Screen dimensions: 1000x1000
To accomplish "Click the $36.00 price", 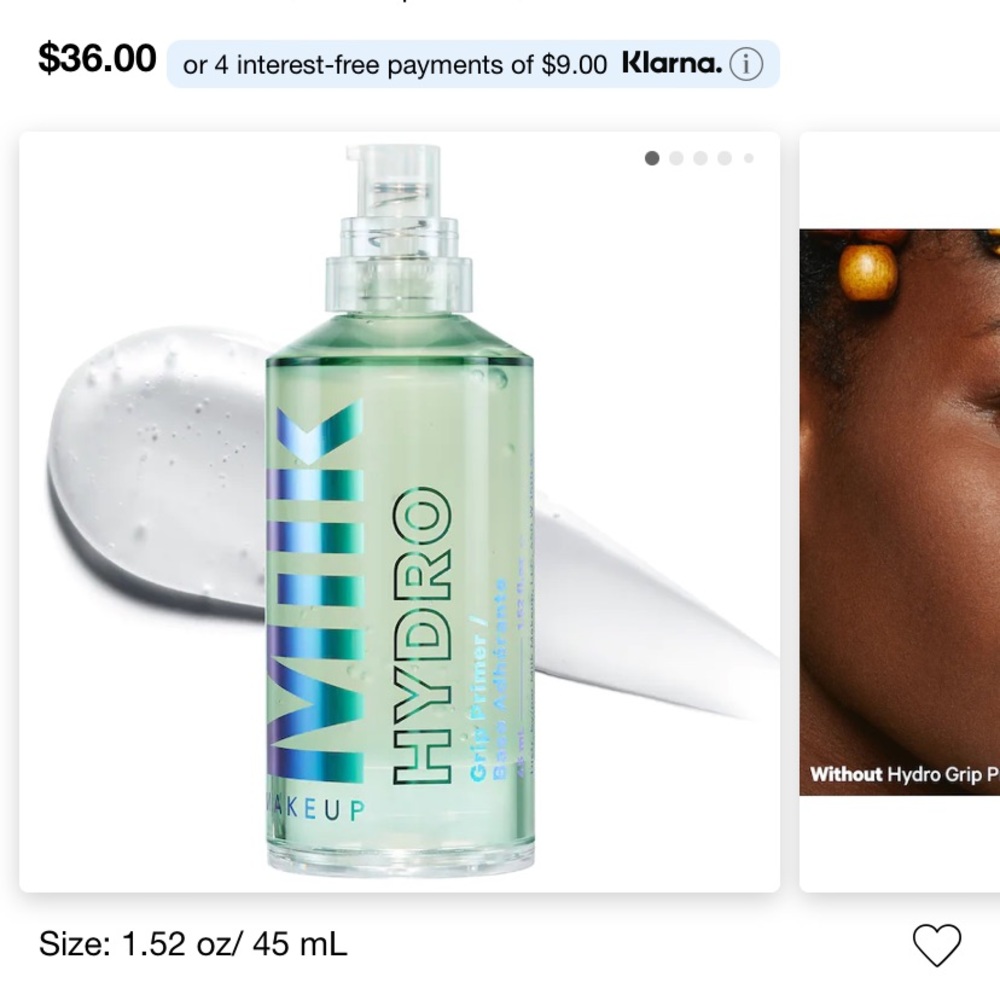I will coord(97,58).
